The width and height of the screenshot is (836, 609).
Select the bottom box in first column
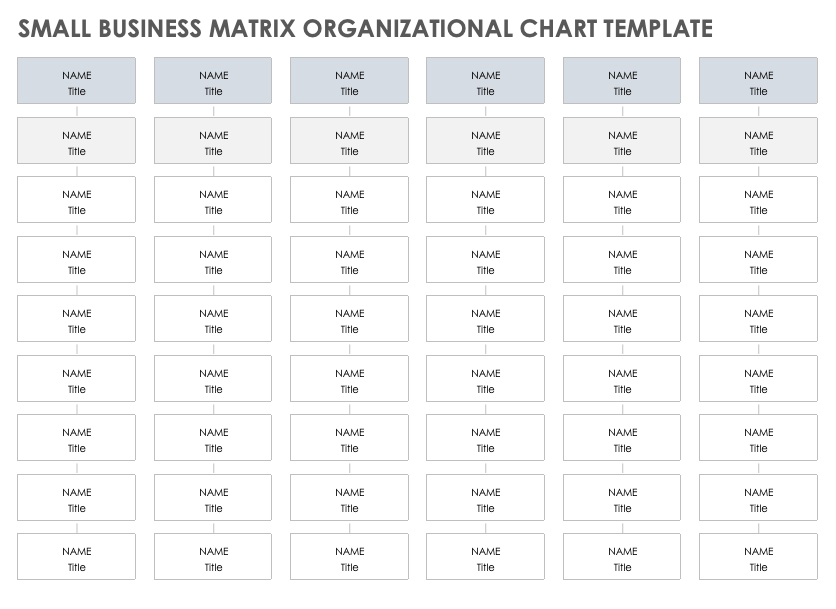(x=76, y=557)
